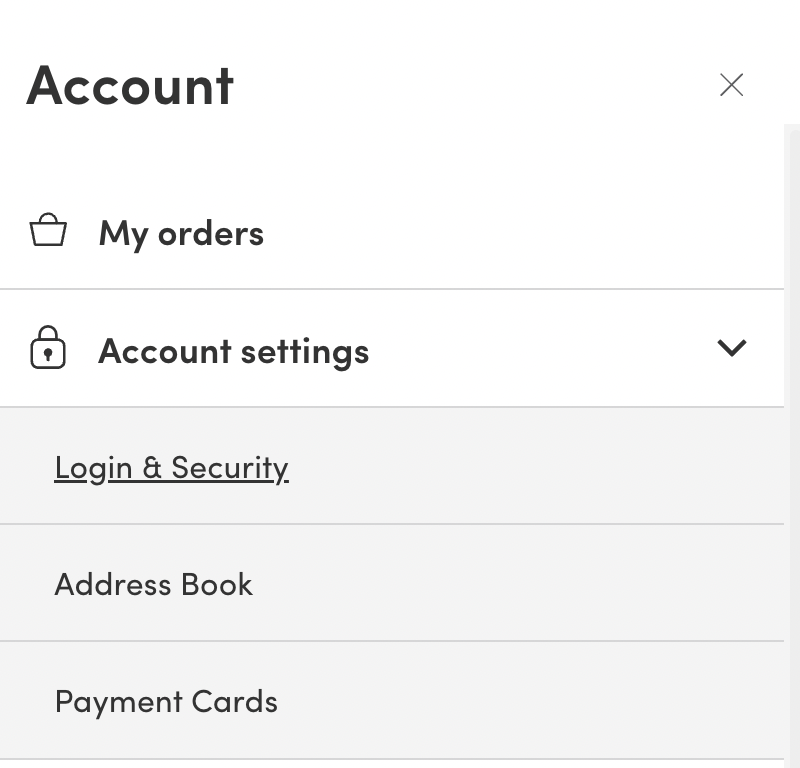
Task: Click the shopping basket icon
Action: pos(48,231)
